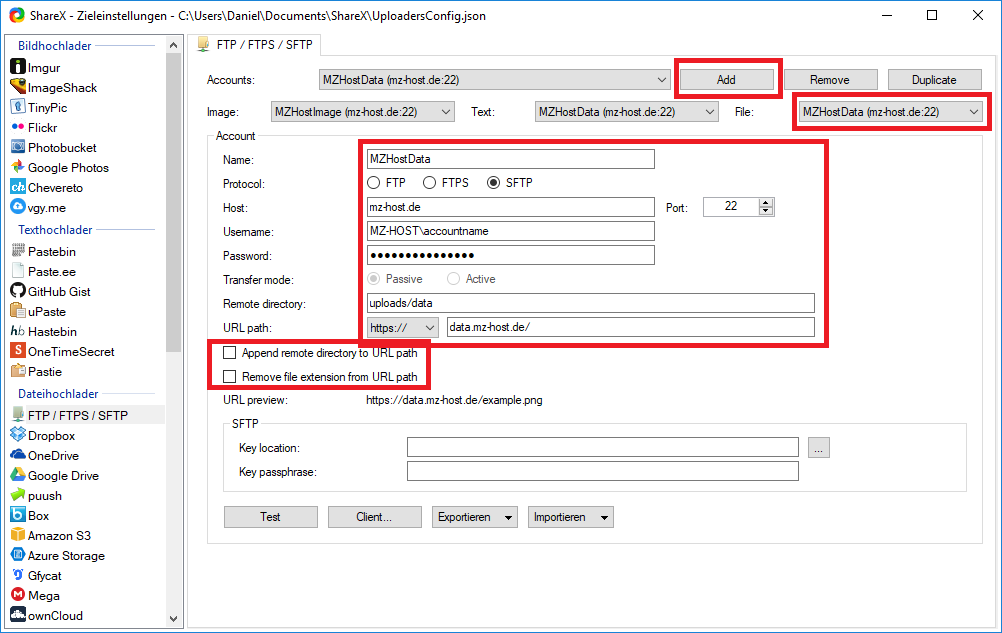
Task: Select the Flickr icon
Action: tap(18, 127)
